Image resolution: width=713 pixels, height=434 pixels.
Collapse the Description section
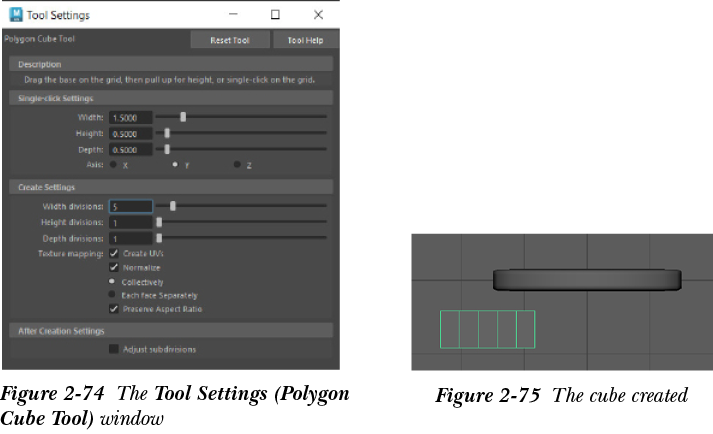(40, 64)
